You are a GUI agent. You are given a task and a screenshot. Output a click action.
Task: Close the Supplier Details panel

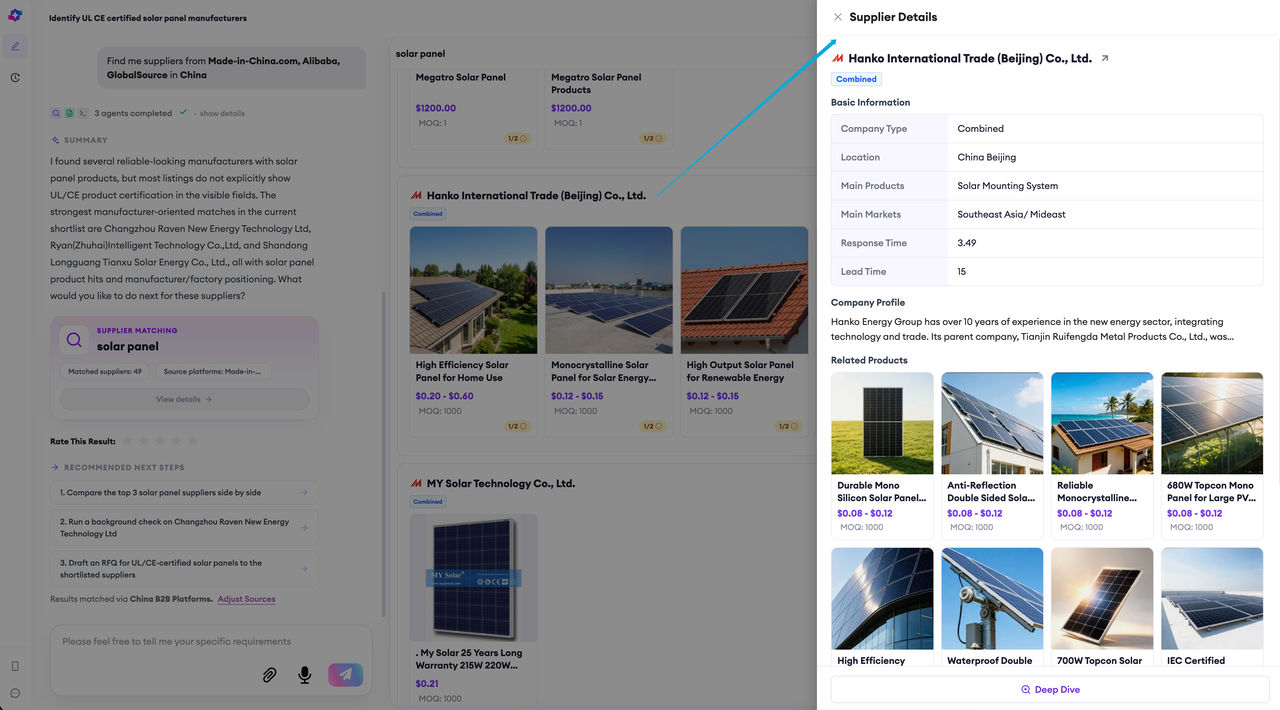pos(838,17)
